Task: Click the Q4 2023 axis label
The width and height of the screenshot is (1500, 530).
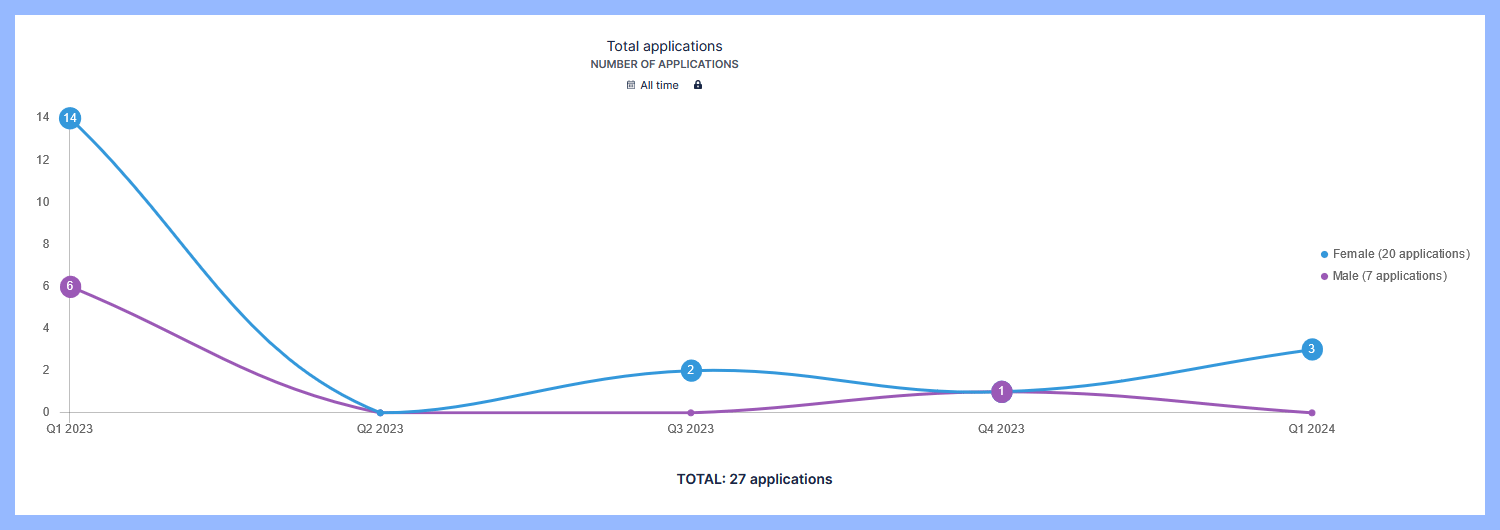Action: click(1001, 430)
